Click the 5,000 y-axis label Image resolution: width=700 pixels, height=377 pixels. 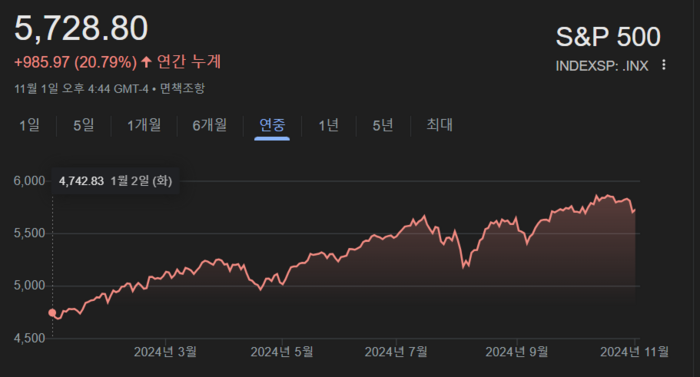(29, 285)
